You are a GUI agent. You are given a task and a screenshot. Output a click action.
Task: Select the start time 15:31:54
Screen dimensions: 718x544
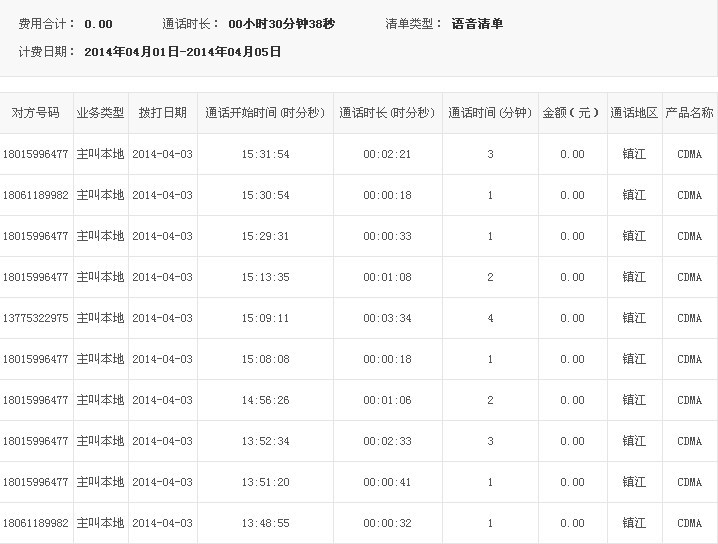click(x=266, y=154)
